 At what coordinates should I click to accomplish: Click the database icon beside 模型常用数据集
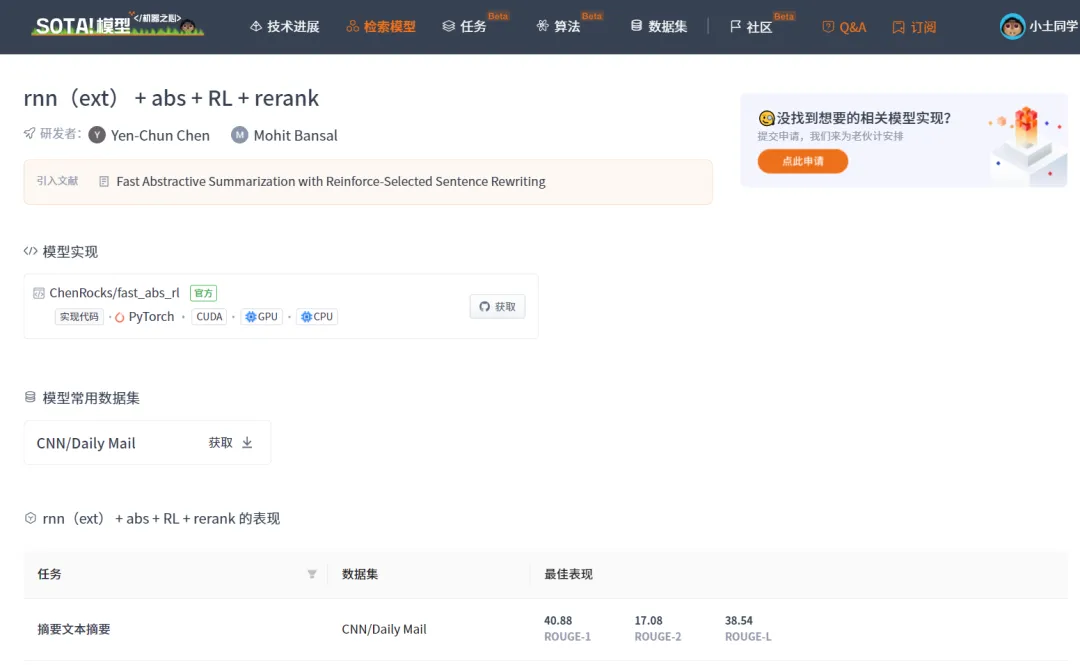pyautogui.click(x=30, y=397)
